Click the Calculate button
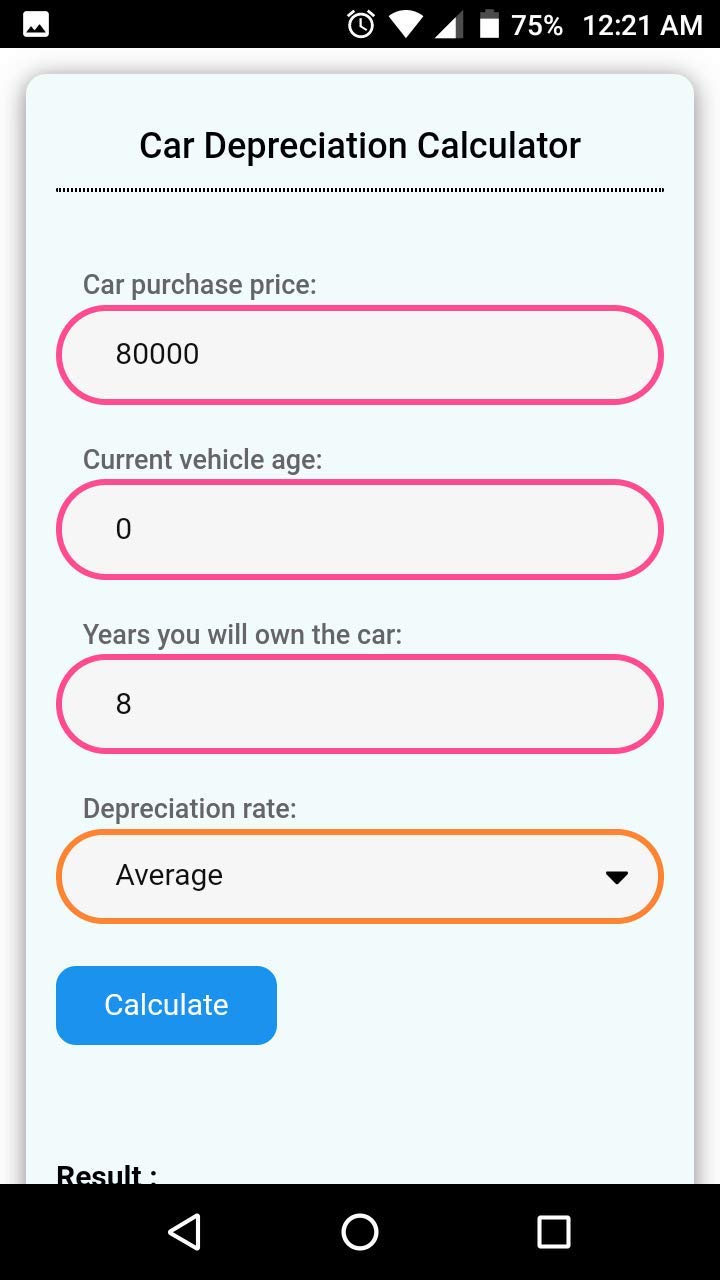 pos(166,1005)
